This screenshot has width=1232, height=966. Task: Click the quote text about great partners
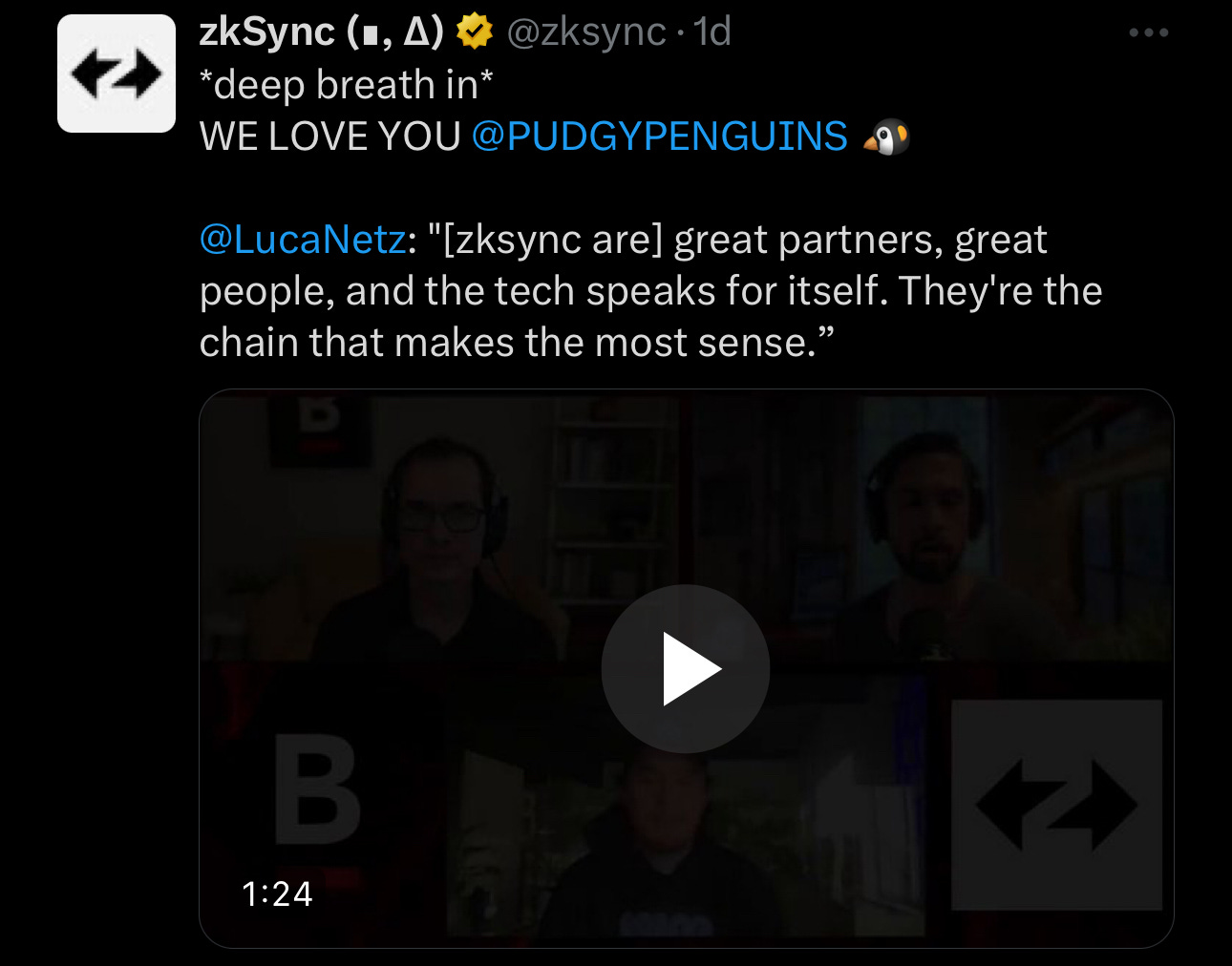tap(651, 291)
